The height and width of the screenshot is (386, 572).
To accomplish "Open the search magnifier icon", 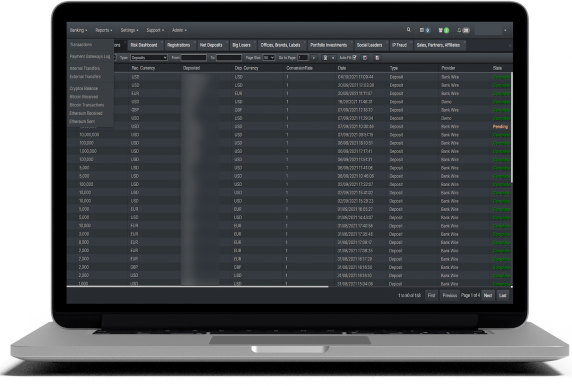I will click(409, 30).
